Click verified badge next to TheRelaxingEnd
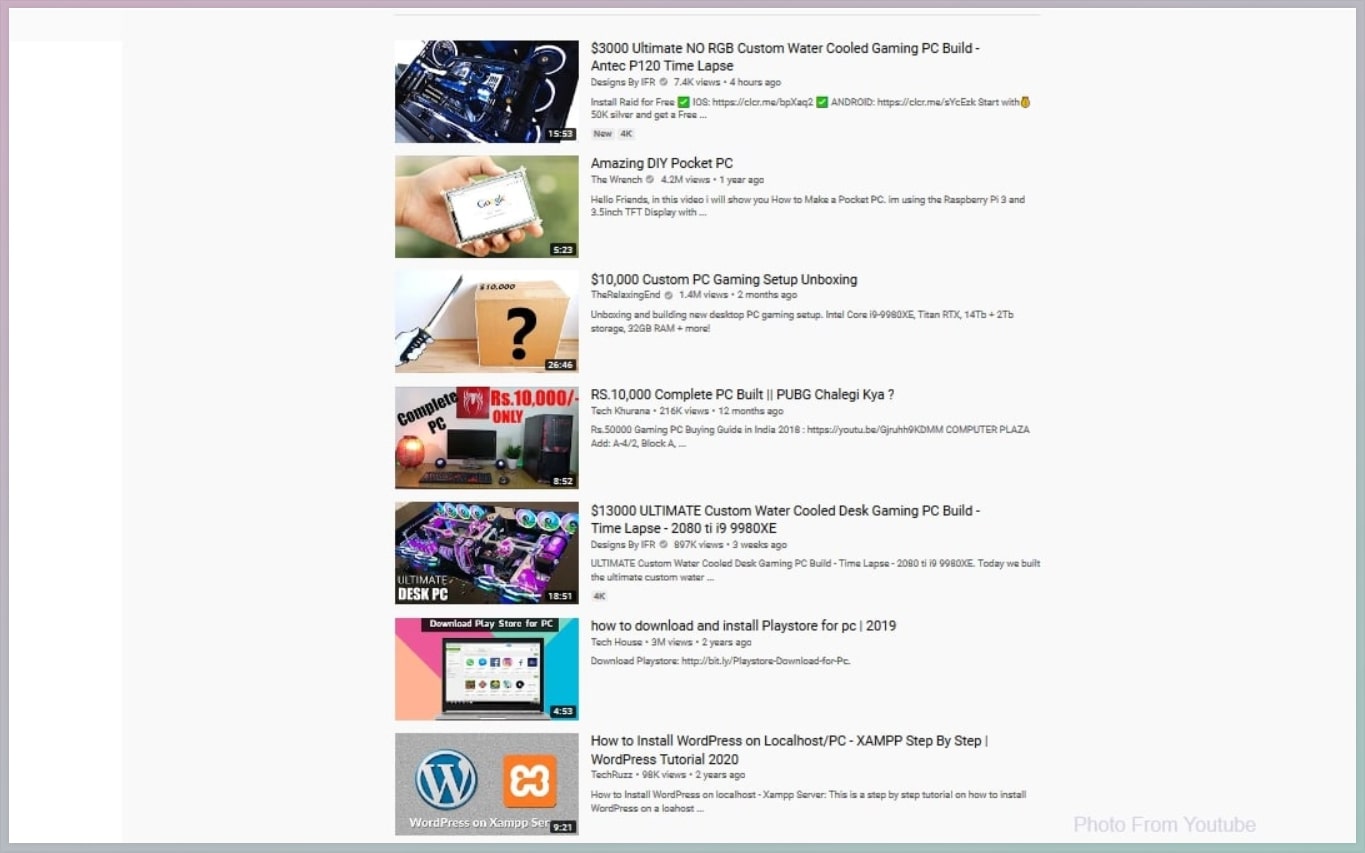This screenshot has width=1365, height=853. click(x=669, y=295)
